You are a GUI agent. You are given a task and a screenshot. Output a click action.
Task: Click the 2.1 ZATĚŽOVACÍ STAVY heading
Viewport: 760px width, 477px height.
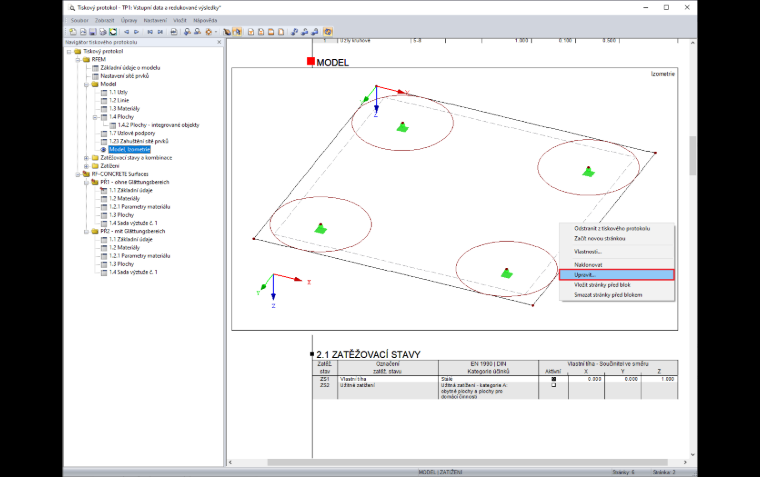tap(368, 354)
